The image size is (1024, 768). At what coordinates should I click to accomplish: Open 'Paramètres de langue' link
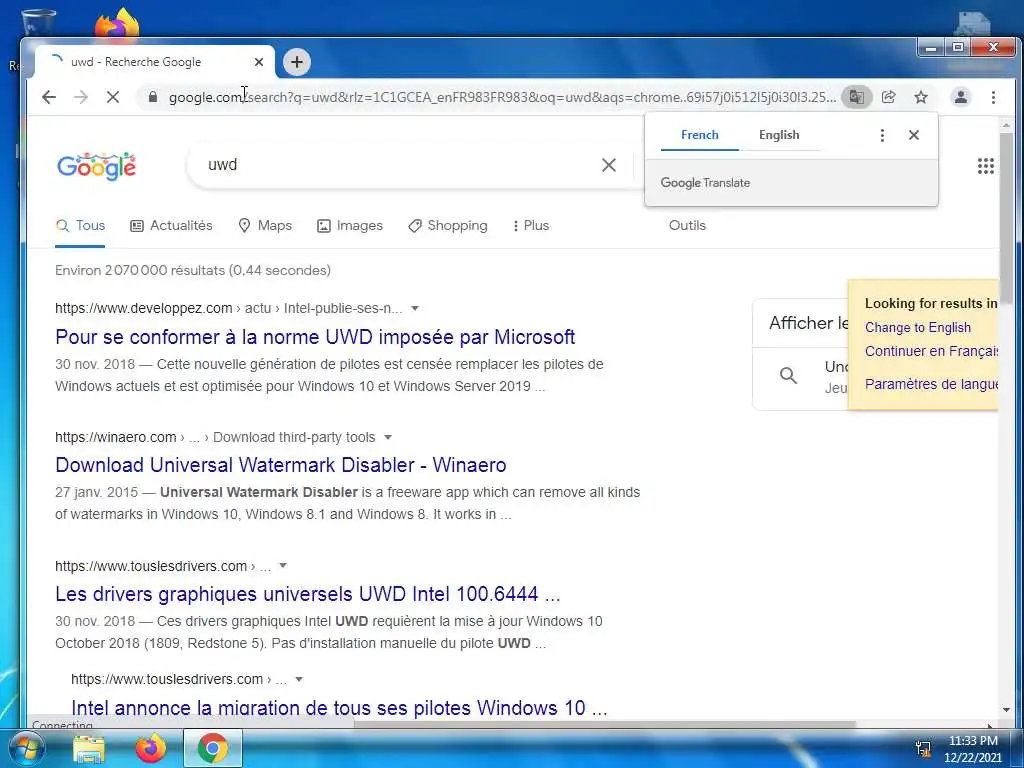[x=931, y=384]
